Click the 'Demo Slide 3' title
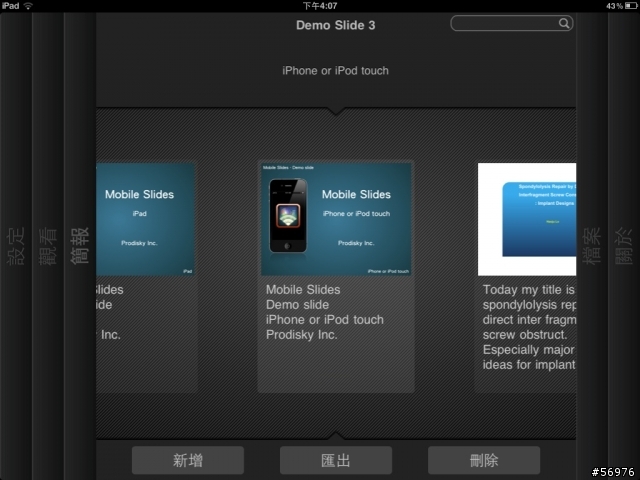The height and width of the screenshot is (480, 640). [336, 25]
